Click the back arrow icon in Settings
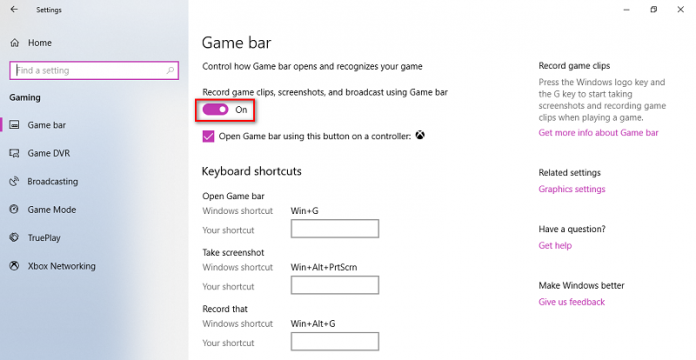 [14, 9]
